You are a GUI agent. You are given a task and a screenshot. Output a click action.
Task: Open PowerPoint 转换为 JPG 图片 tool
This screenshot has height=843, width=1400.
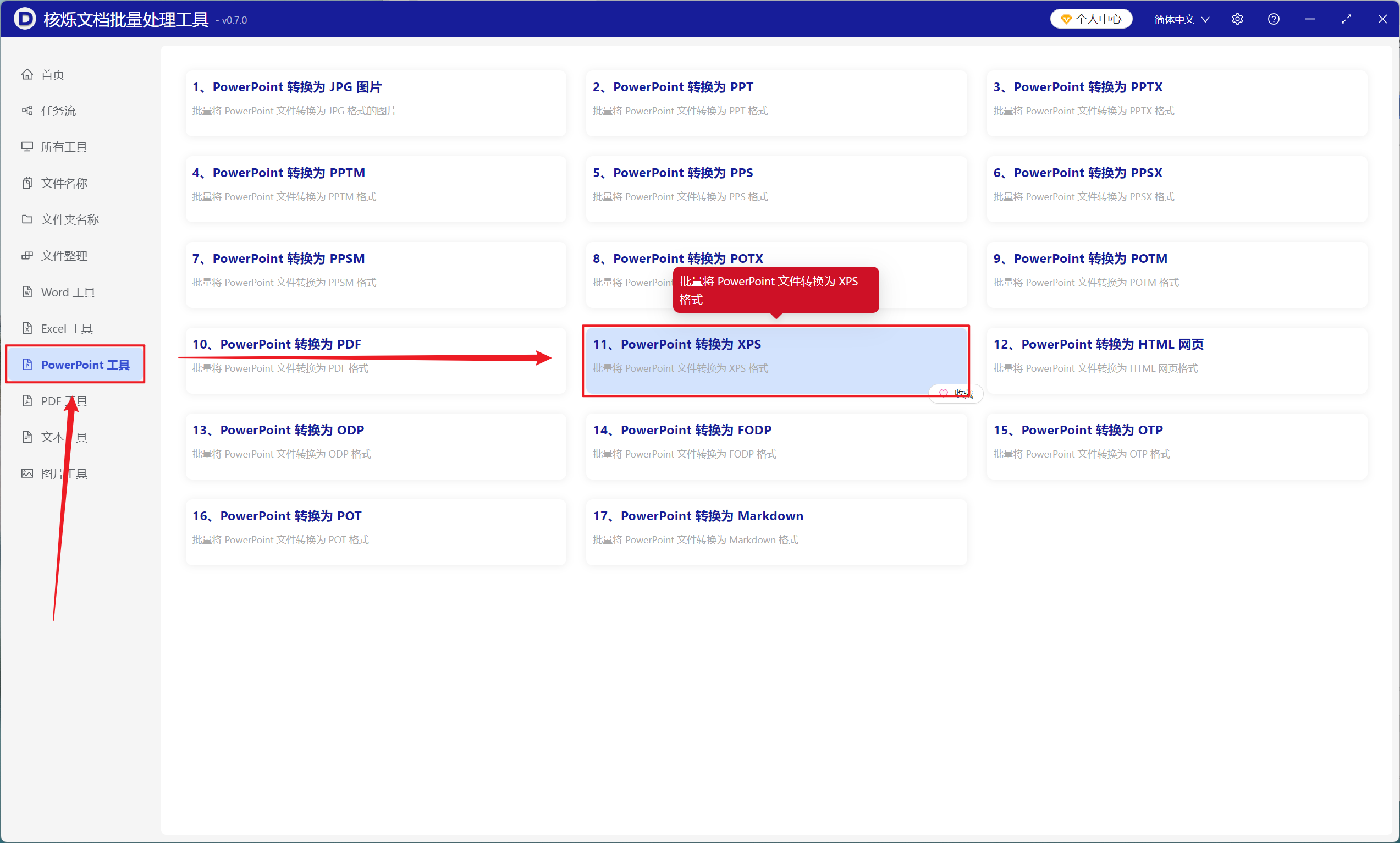pyautogui.click(x=376, y=103)
